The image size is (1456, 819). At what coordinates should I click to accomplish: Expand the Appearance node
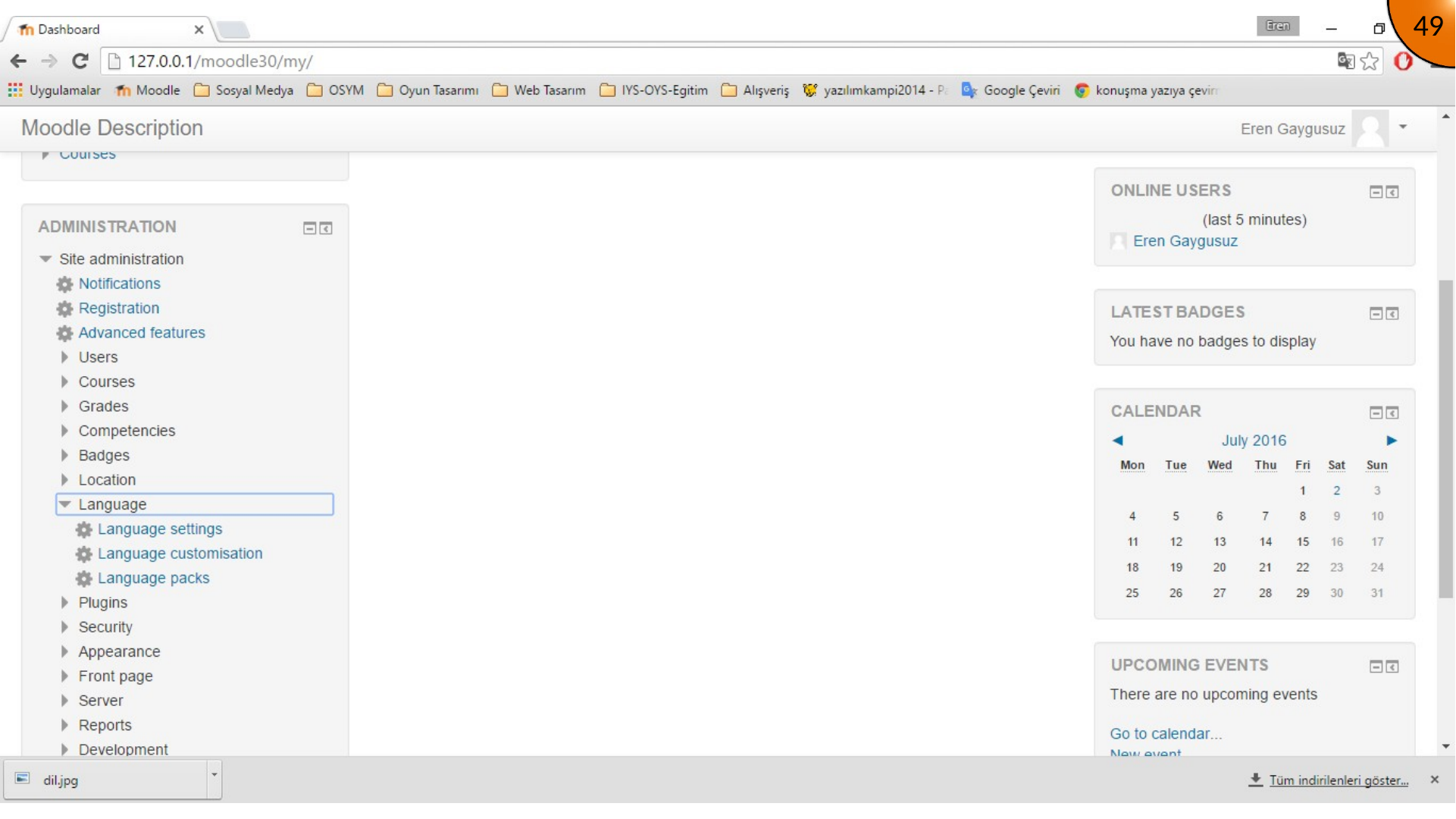64,652
